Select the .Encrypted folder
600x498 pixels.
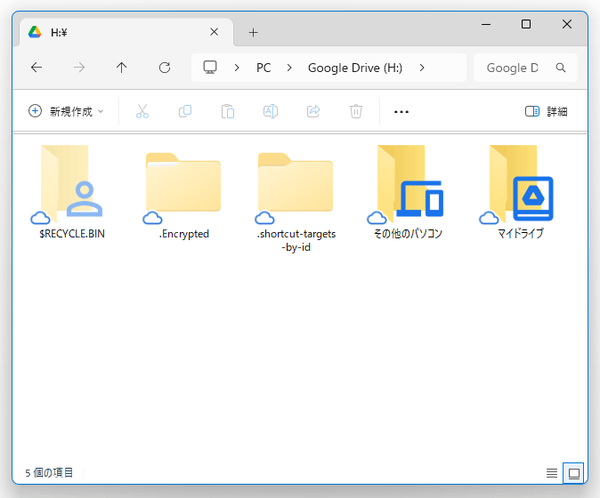(184, 186)
